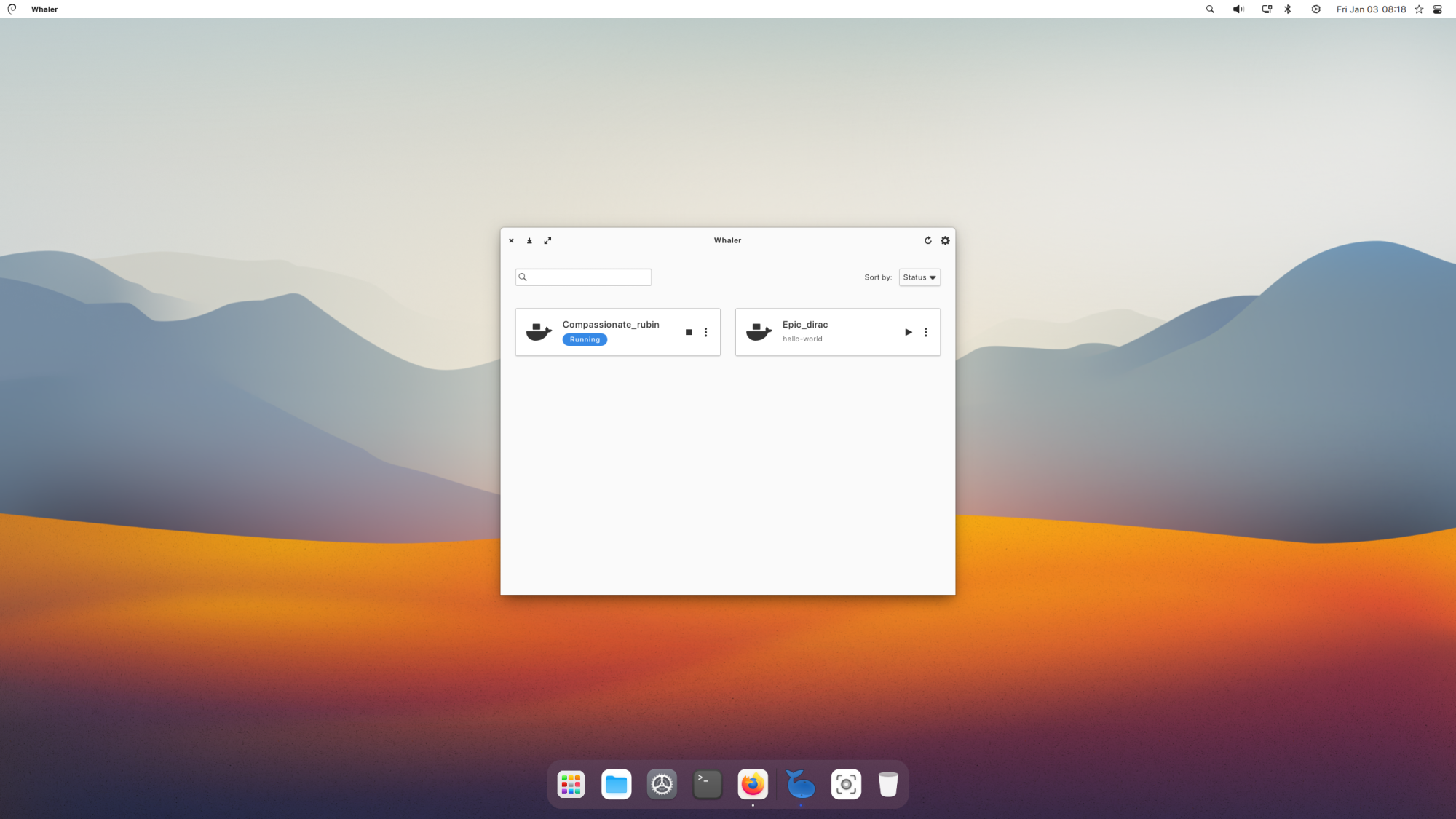Select the Compassionate_rubin container card

[x=612, y=325]
